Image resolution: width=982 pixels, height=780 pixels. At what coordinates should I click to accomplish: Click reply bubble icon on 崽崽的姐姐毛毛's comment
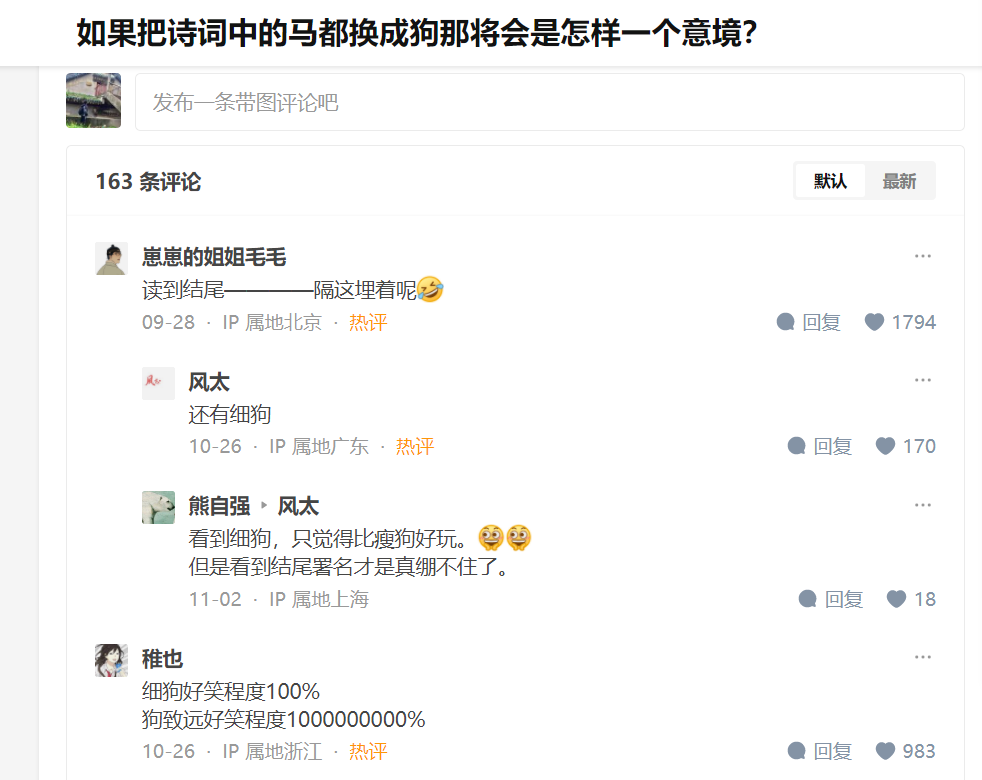click(x=785, y=322)
